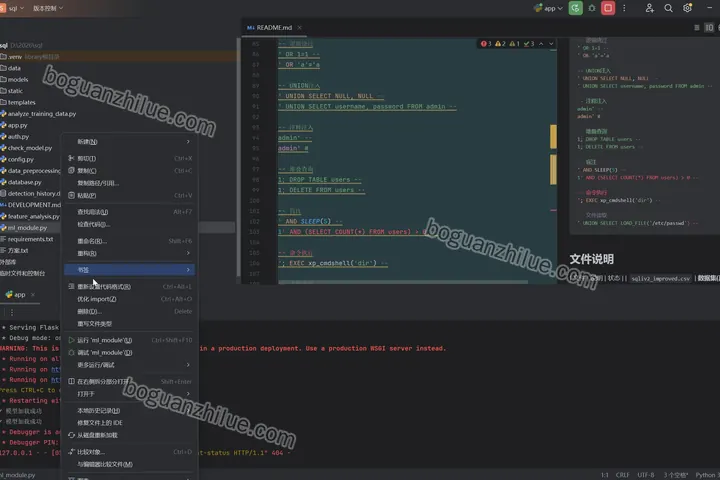
Task: Select 复制路径/引用 menu entry
Action: (129, 183)
